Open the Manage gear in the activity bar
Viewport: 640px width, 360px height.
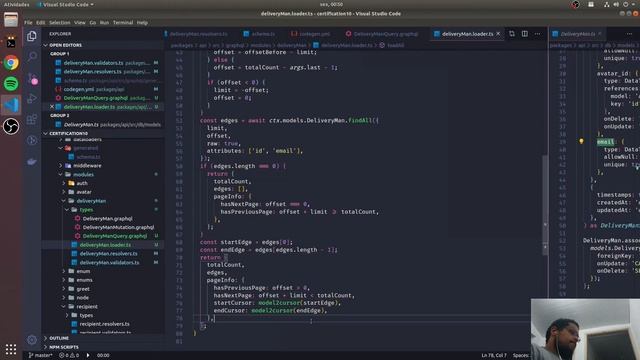(32, 339)
